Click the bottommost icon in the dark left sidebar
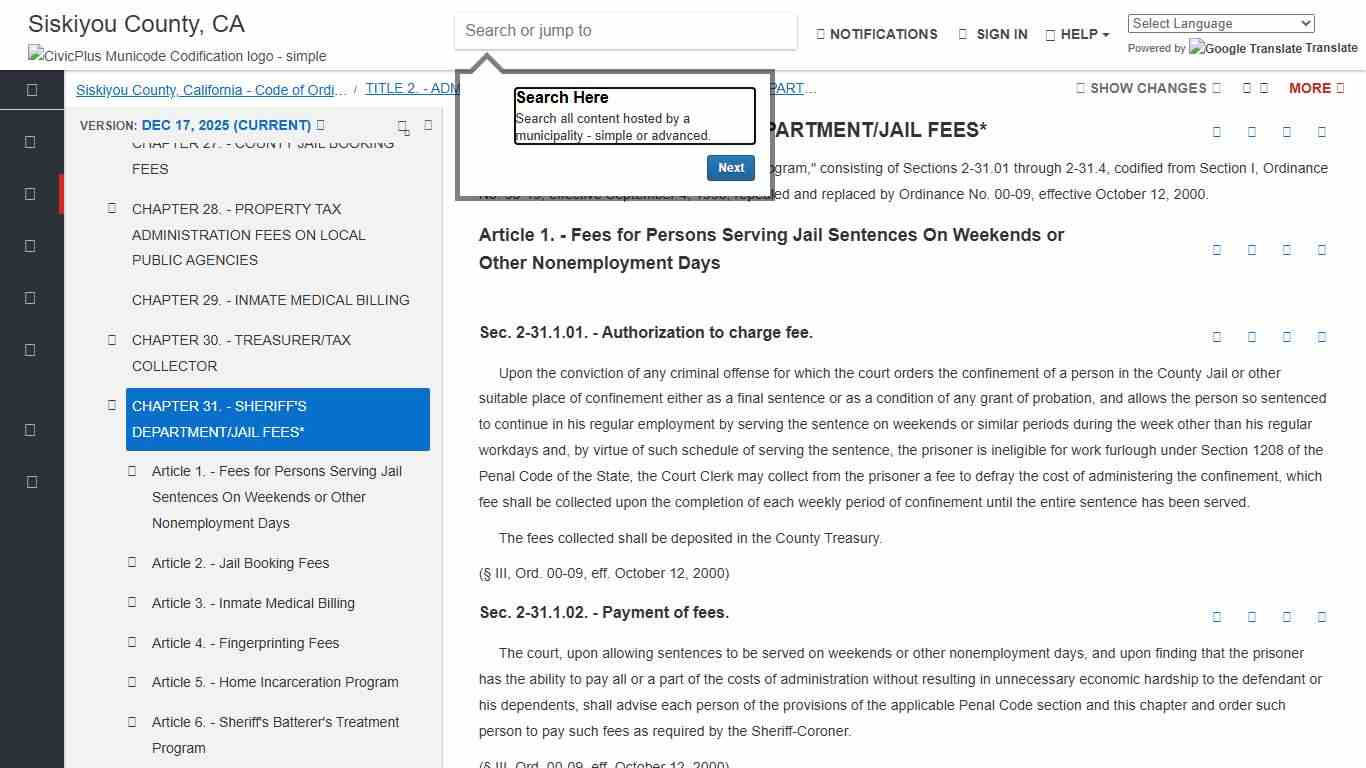 pos(31,482)
